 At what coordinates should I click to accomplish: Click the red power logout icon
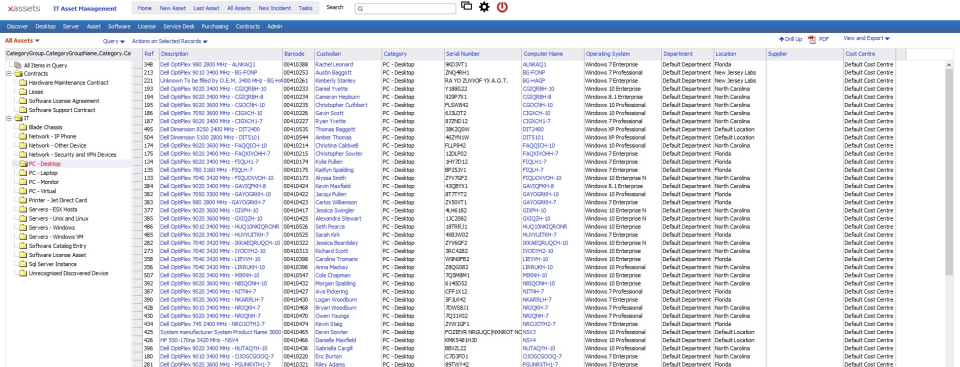tap(502, 7)
